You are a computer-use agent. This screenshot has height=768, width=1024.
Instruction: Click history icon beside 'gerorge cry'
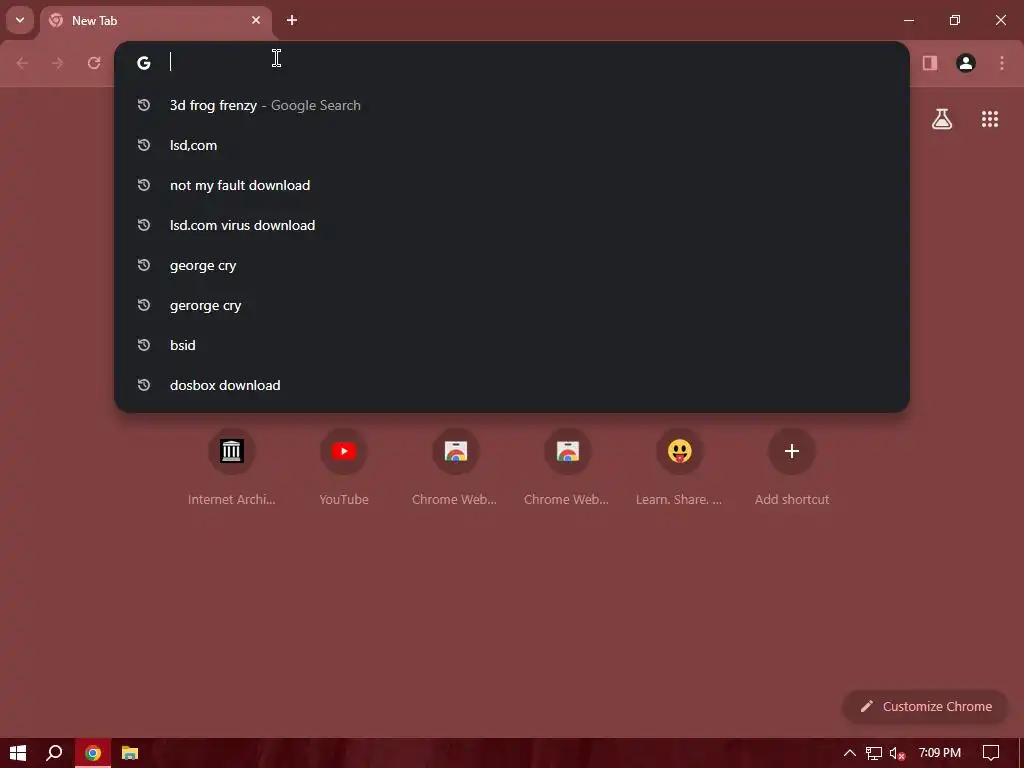tap(144, 305)
